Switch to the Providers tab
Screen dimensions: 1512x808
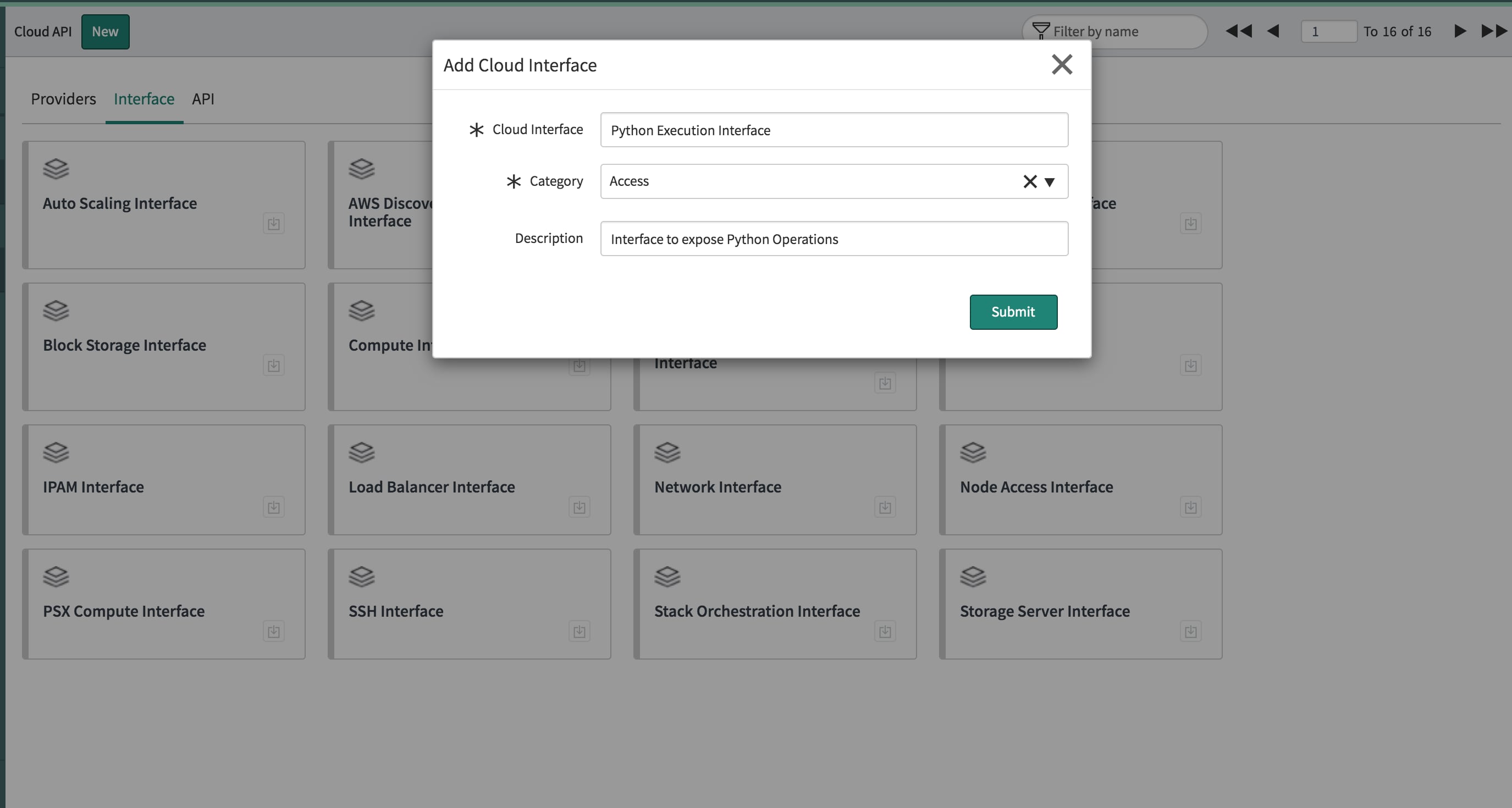(x=63, y=98)
